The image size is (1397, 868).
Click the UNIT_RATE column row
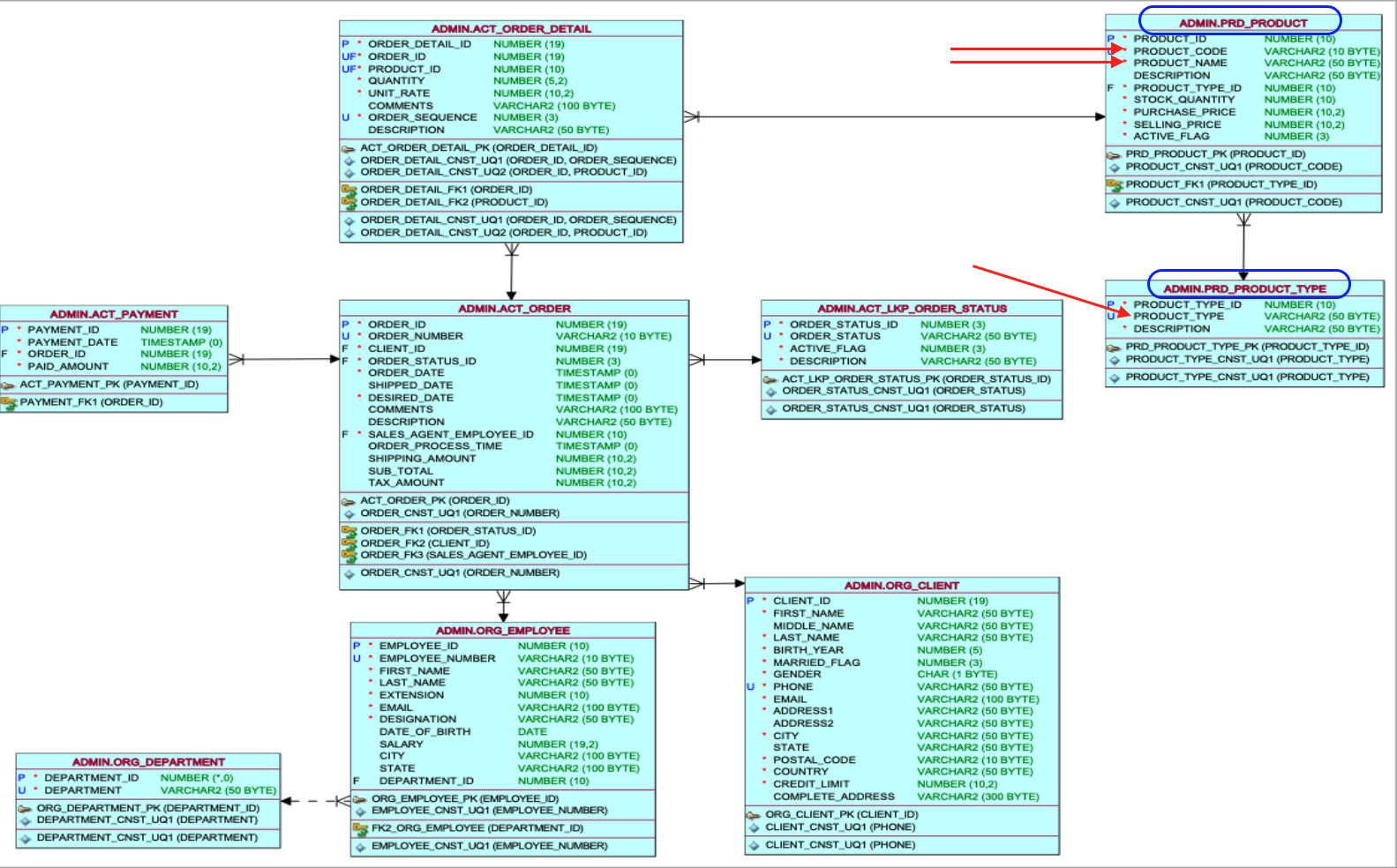[511, 93]
